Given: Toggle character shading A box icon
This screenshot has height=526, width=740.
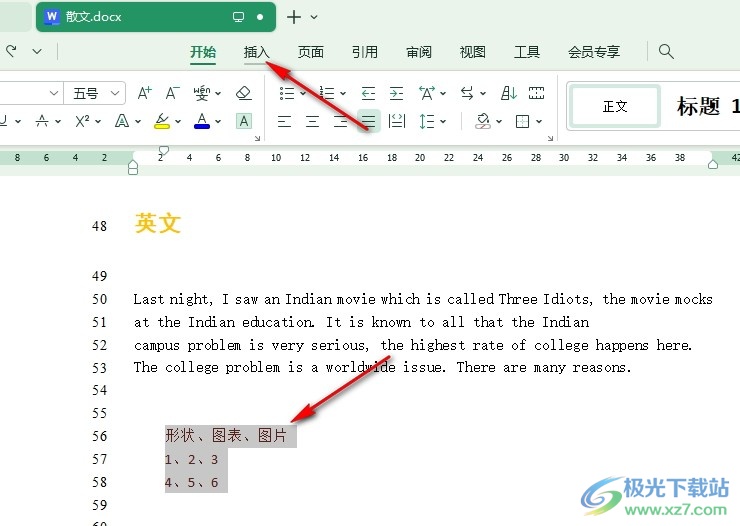Looking at the screenshot, I should tap(244, 121).
